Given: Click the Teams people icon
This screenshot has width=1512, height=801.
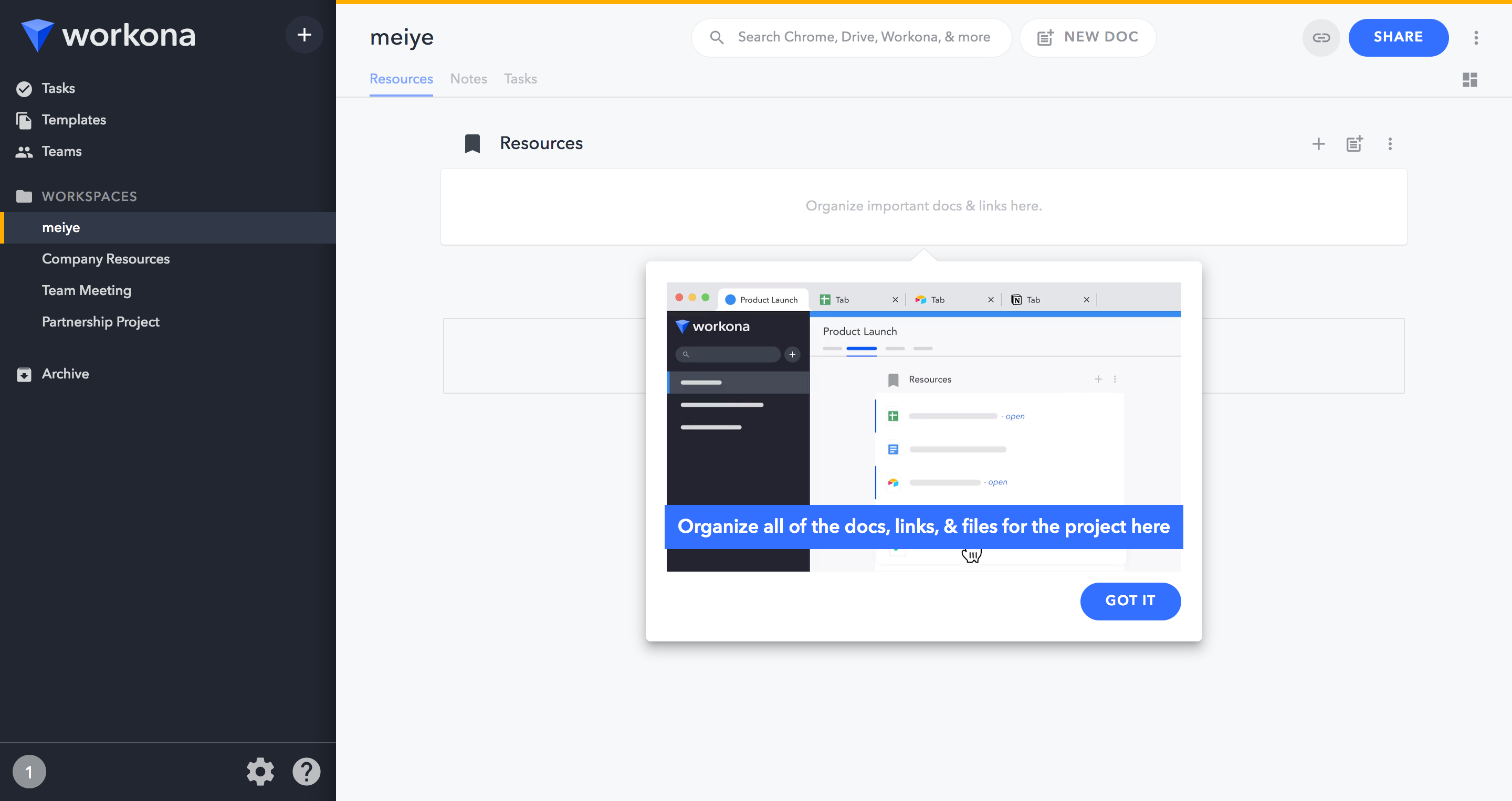Looking at the screenshot, I should 24,152.
